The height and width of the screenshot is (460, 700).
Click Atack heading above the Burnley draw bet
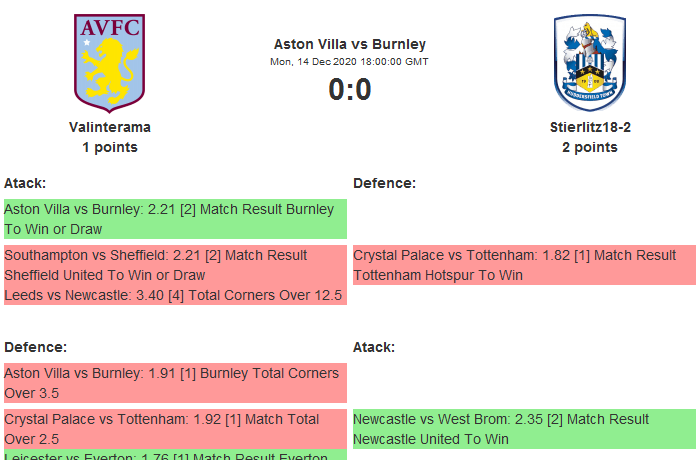25,183
